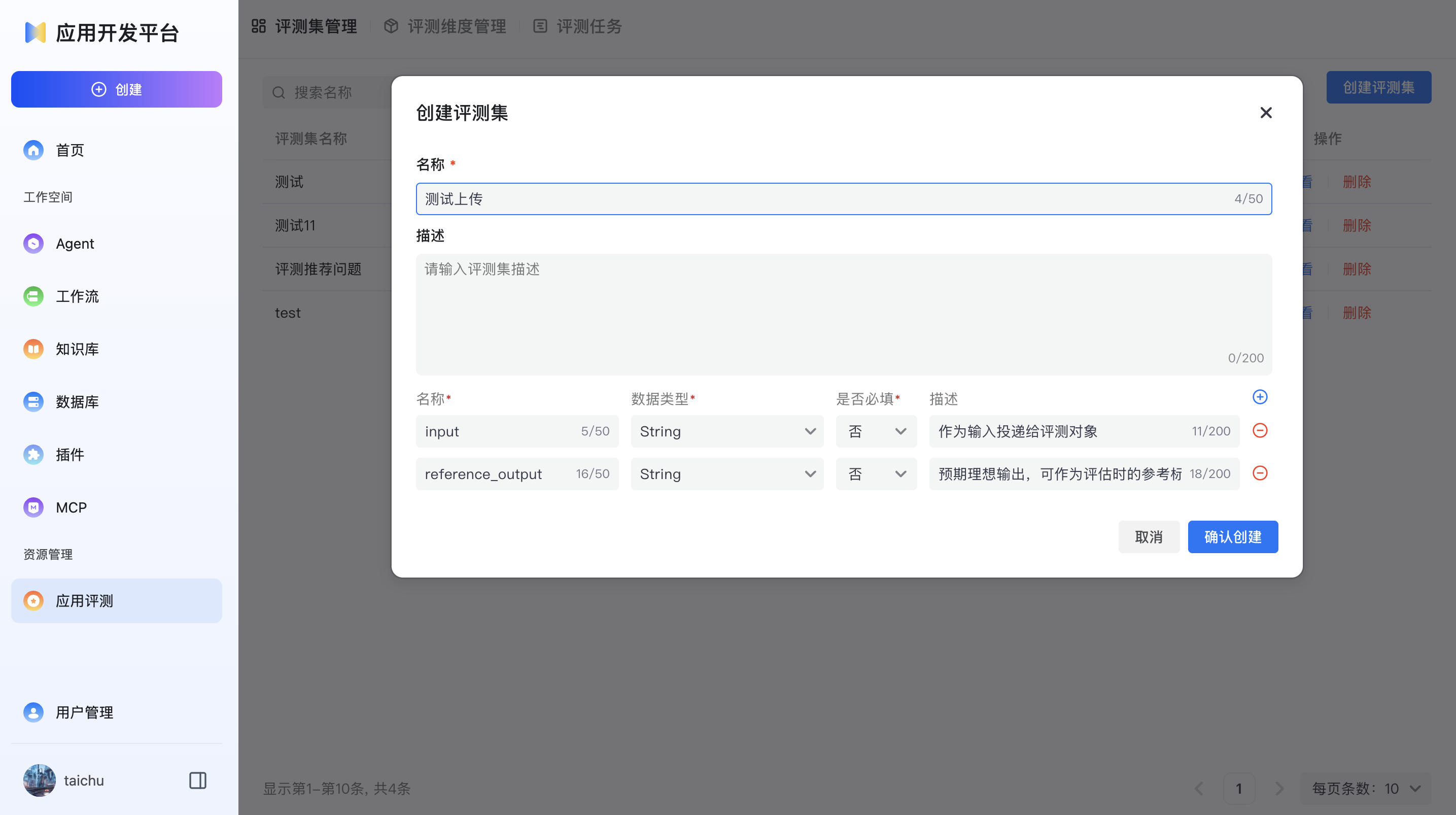Go to 插件 in the sidebar

coord(70,455)
